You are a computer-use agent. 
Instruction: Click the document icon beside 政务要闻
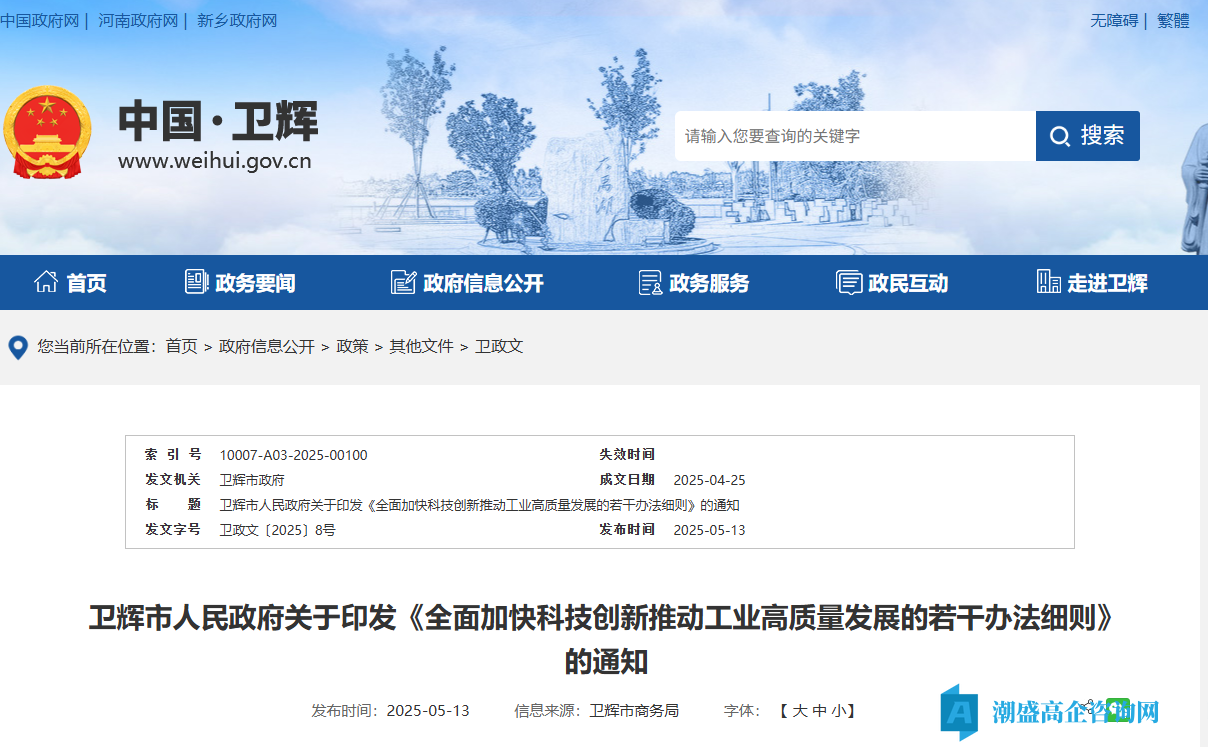click(x=196, y=282)
